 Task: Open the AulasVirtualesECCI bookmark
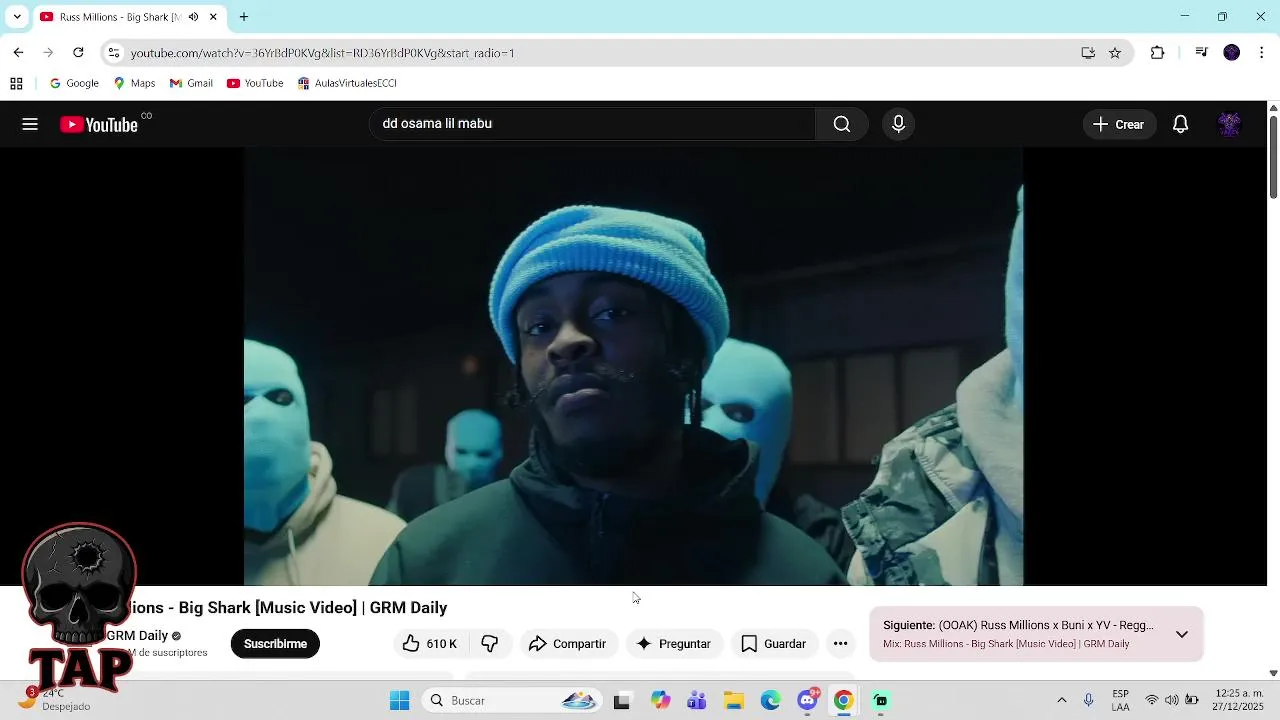347,83
